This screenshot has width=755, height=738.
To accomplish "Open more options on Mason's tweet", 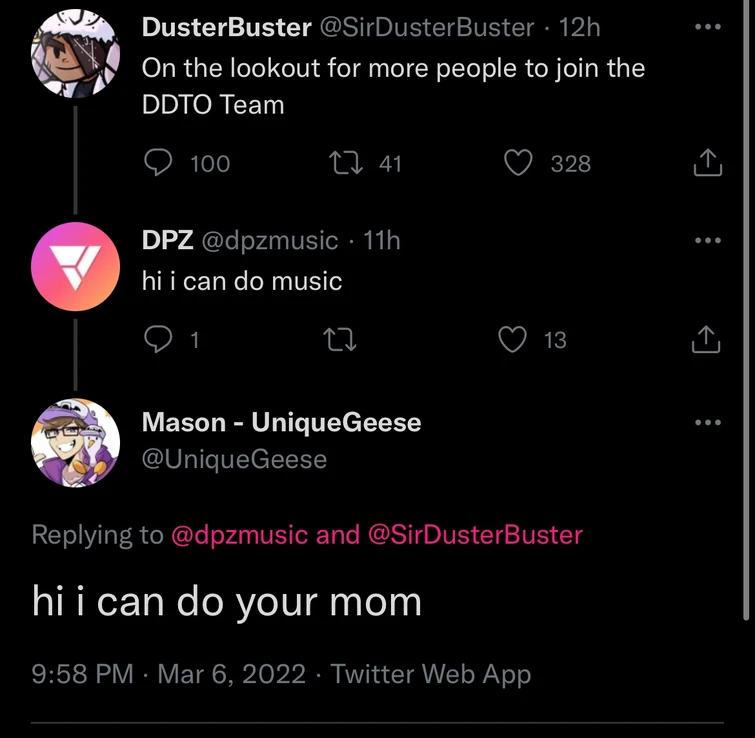I will click(x=706, y=423).
